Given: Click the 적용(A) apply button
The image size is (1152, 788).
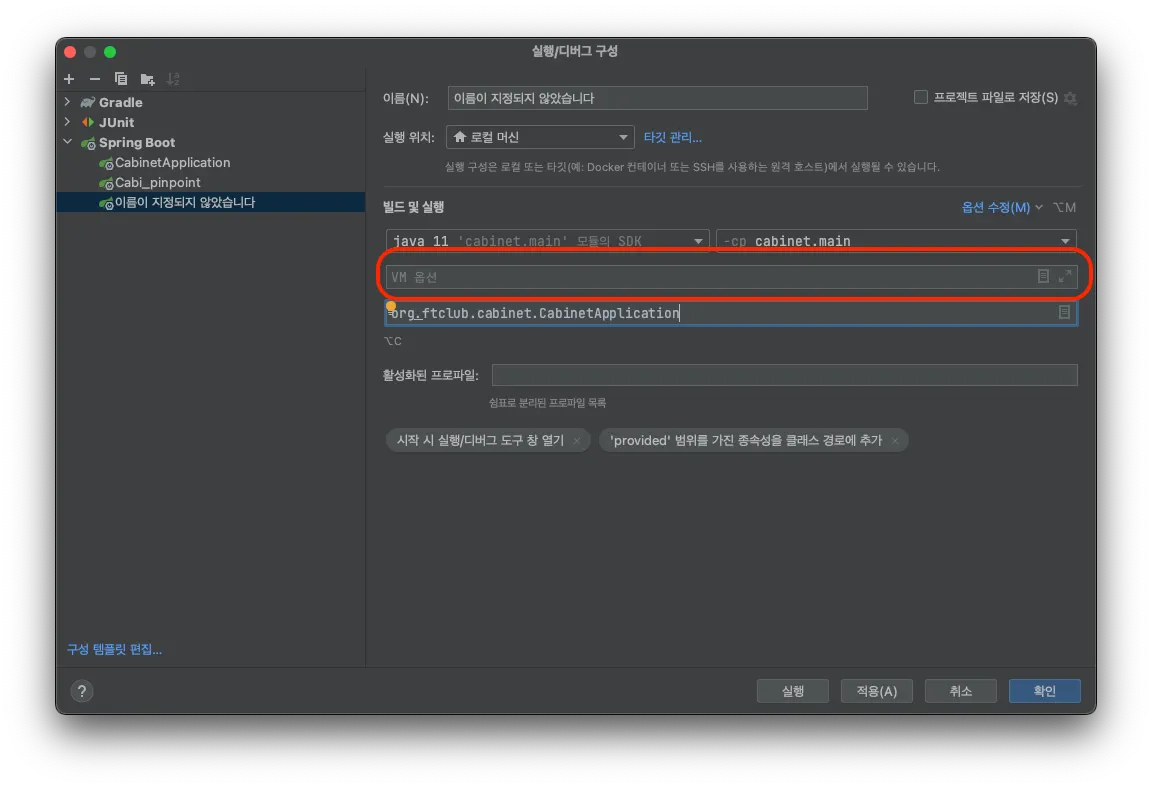Looking at the screenshot, I should 876,691.
